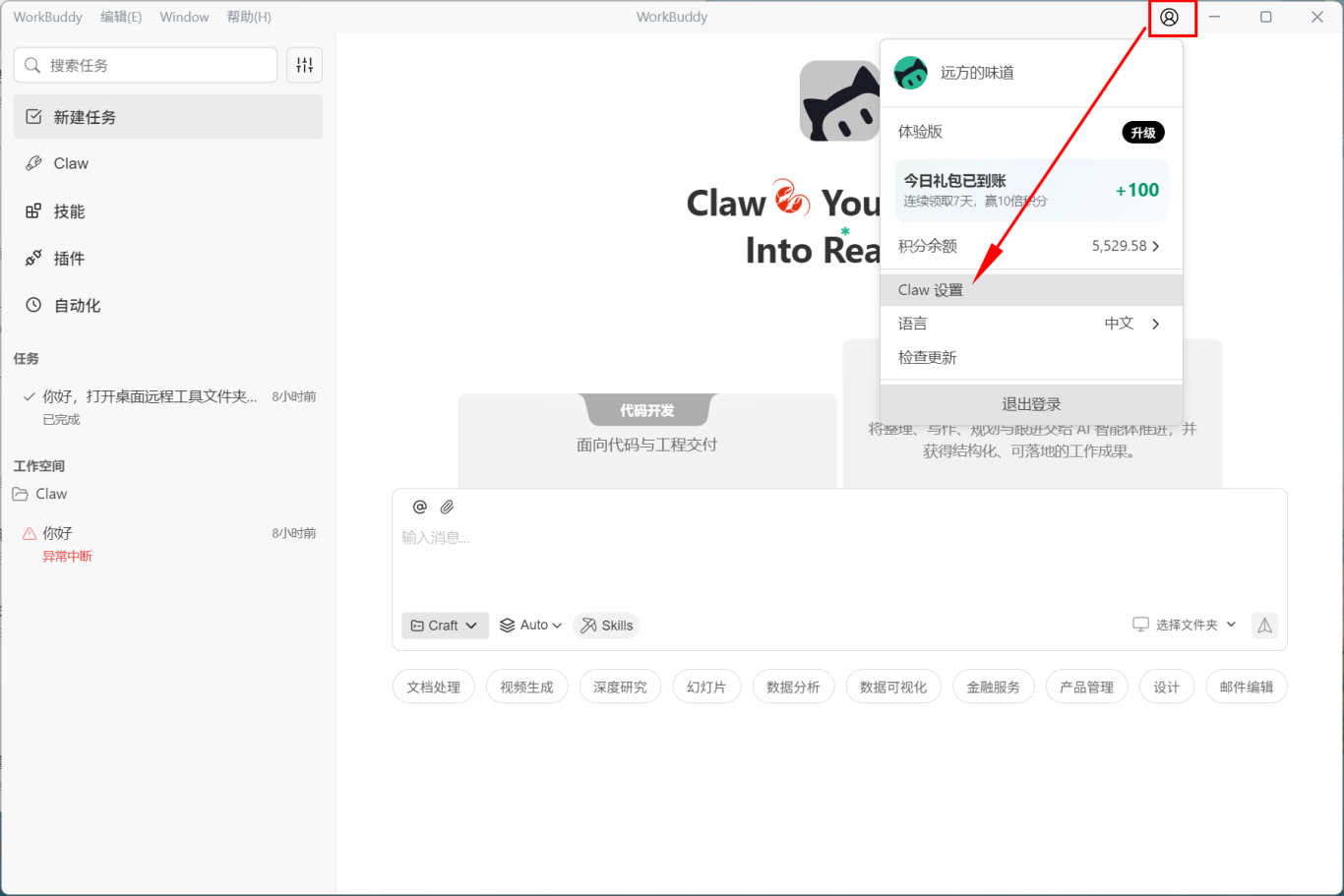This screenshot has width=1344, height=896.
Task: Expand the 选择文件夹 folder dropdown
Action: tap(1186, 626)
